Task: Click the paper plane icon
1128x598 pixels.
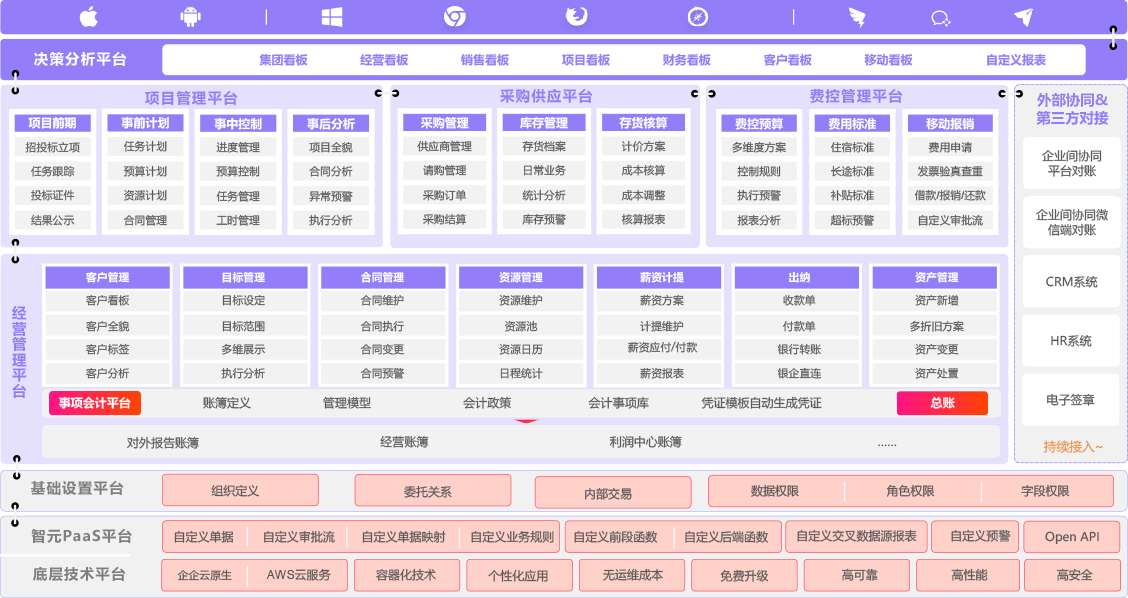Action: click(1023, 17)
